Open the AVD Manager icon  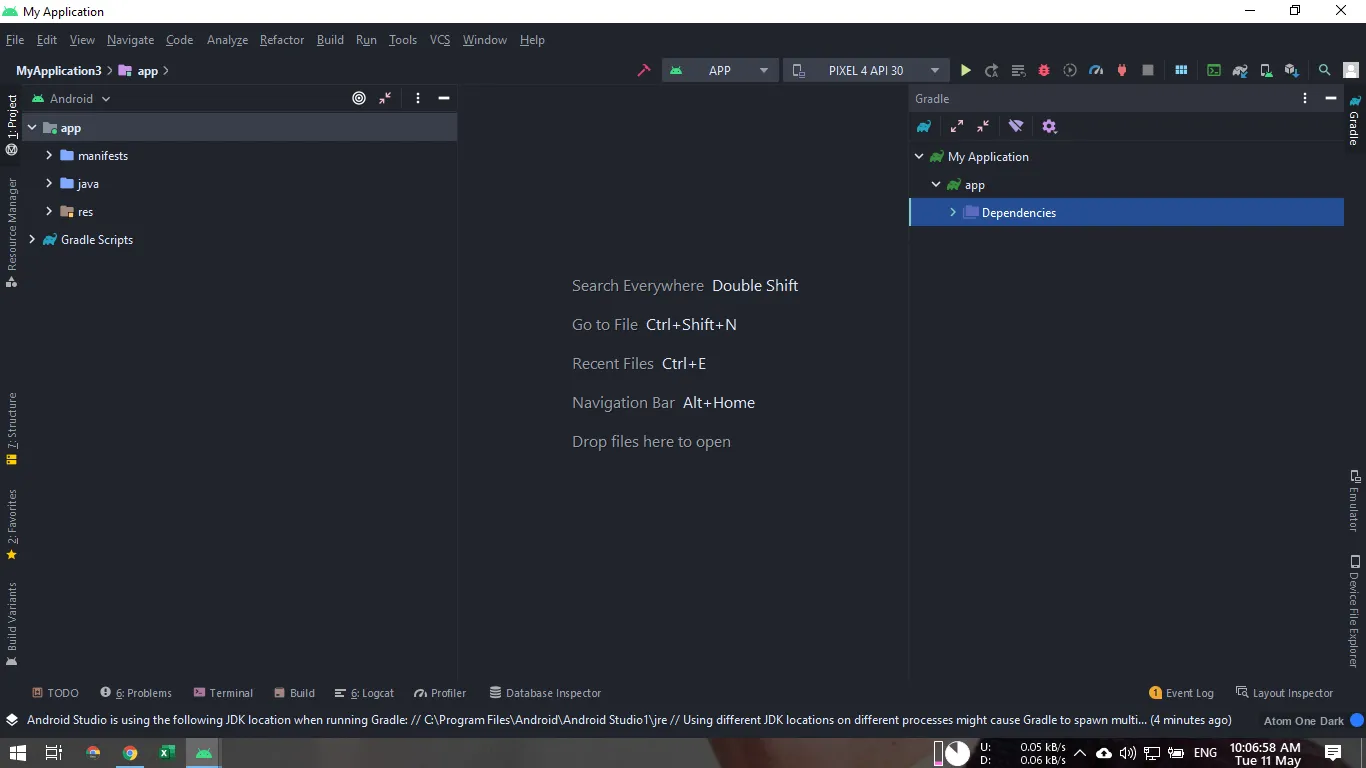(x=1266, y=70)
